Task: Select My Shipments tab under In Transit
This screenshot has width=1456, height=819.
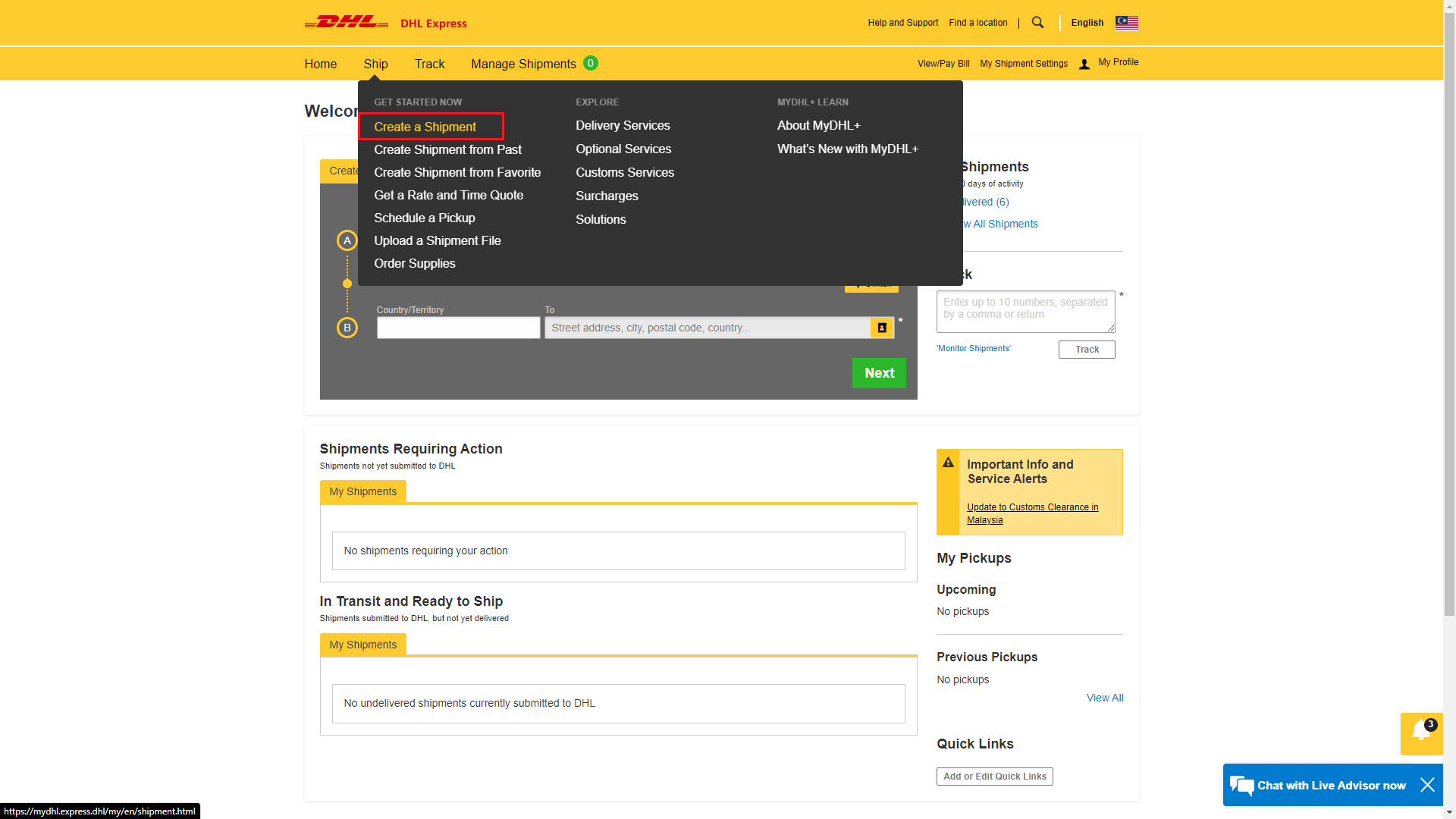Action: click(x=363, y=645)
